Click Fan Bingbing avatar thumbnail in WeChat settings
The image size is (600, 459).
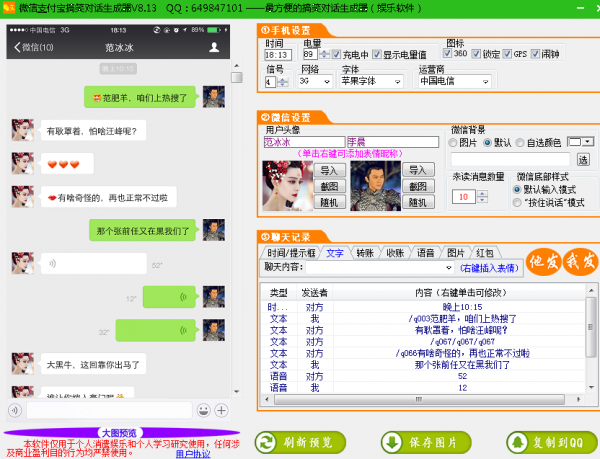tap(287, 186)
